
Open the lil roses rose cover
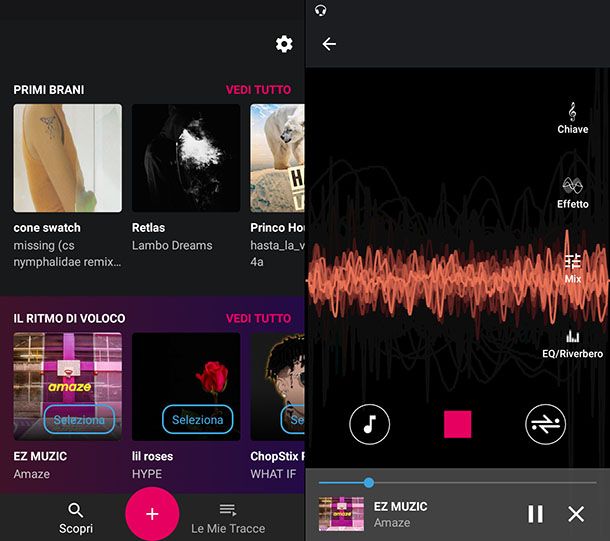click(x=186, y=387)
